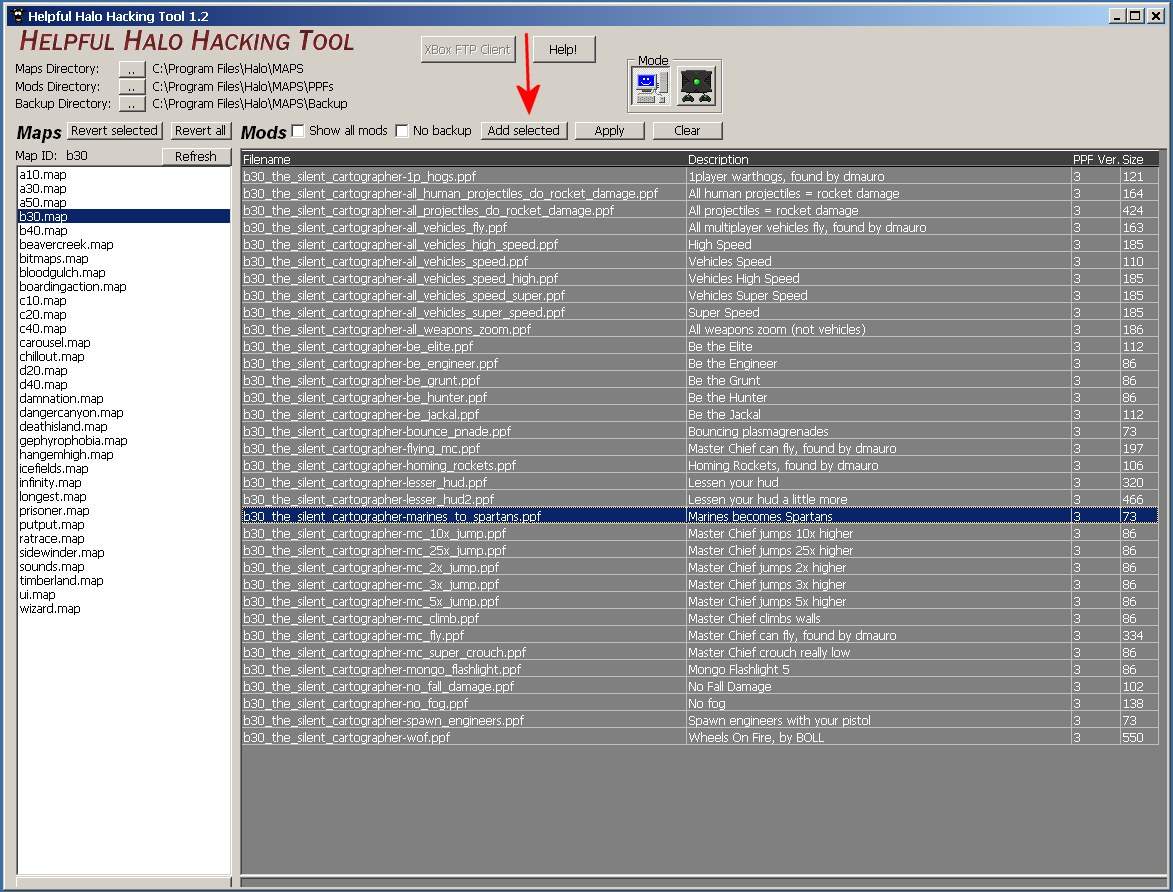Sort by Filename column header
This screenshot has height=892, width=1173.
[x=464, y=159]
